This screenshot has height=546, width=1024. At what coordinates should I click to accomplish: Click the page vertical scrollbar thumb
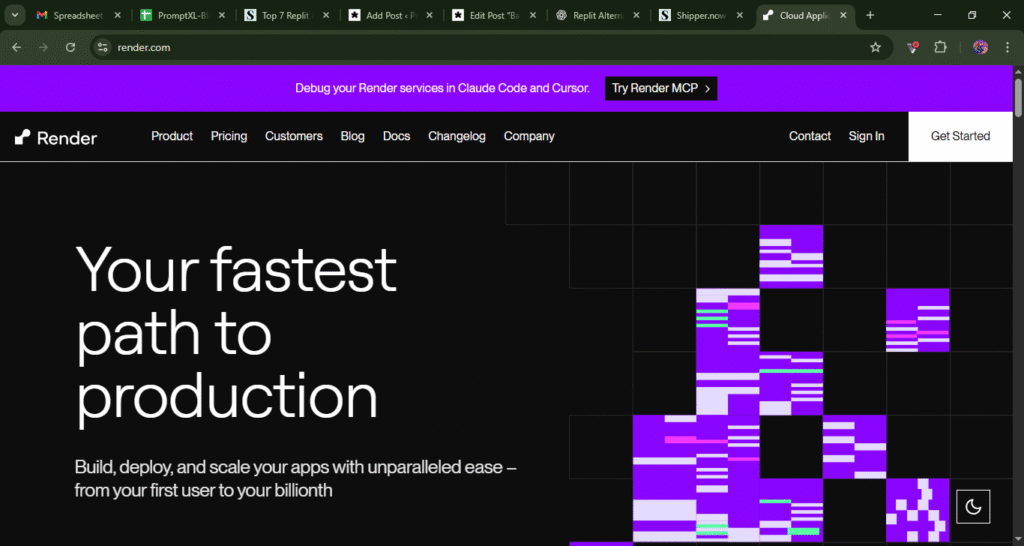click(x=1018, y=98)
